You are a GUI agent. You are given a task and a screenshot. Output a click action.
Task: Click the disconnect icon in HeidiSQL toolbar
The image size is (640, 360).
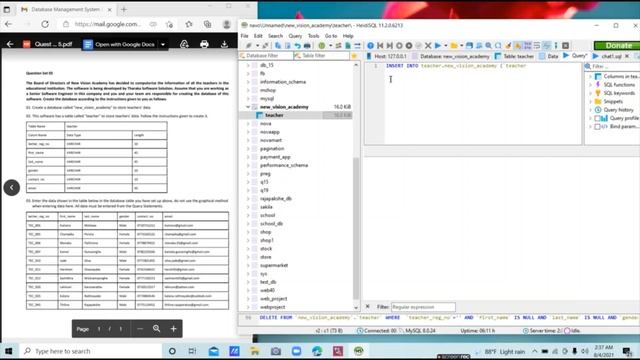(266, 46)
